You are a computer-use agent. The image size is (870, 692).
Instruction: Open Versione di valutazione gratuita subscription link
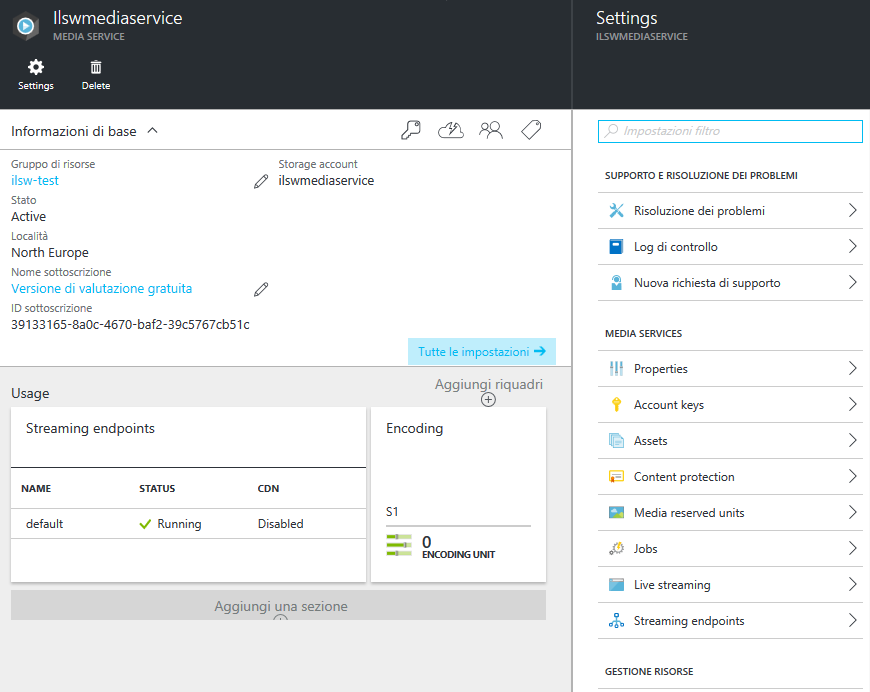[x=102, y=289]
